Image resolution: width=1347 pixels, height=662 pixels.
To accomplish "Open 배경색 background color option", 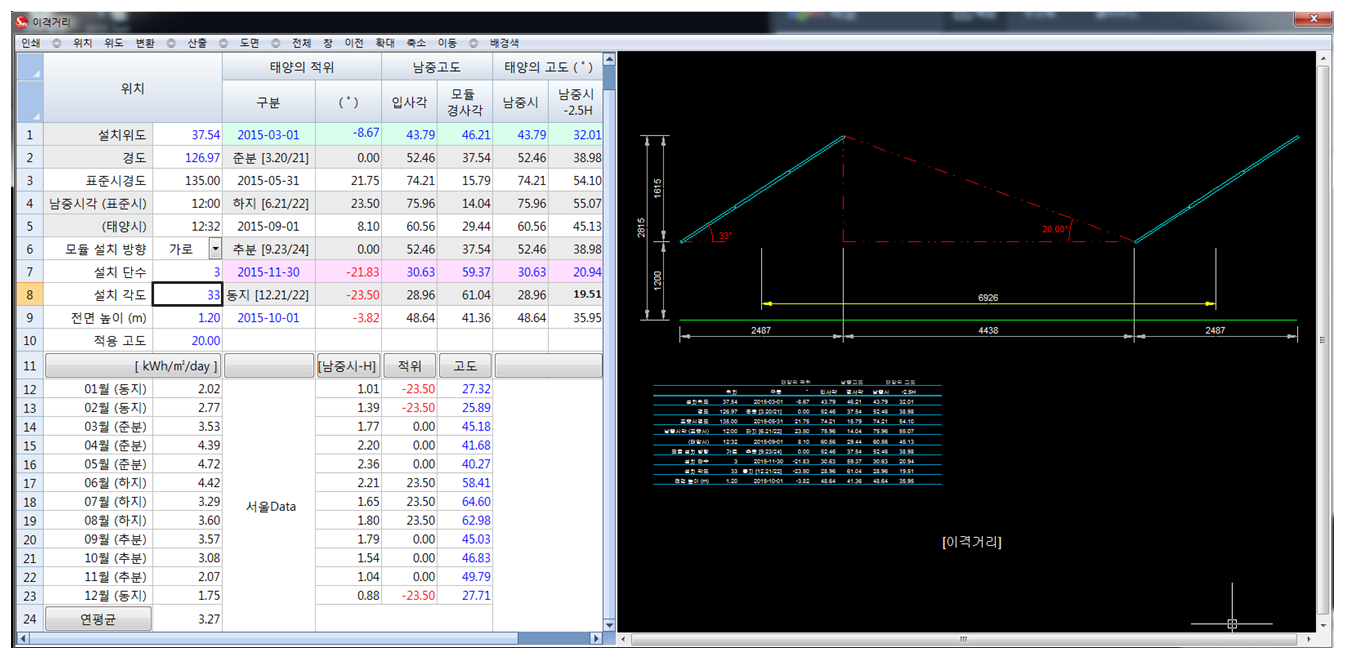I will tap(504, 43).
